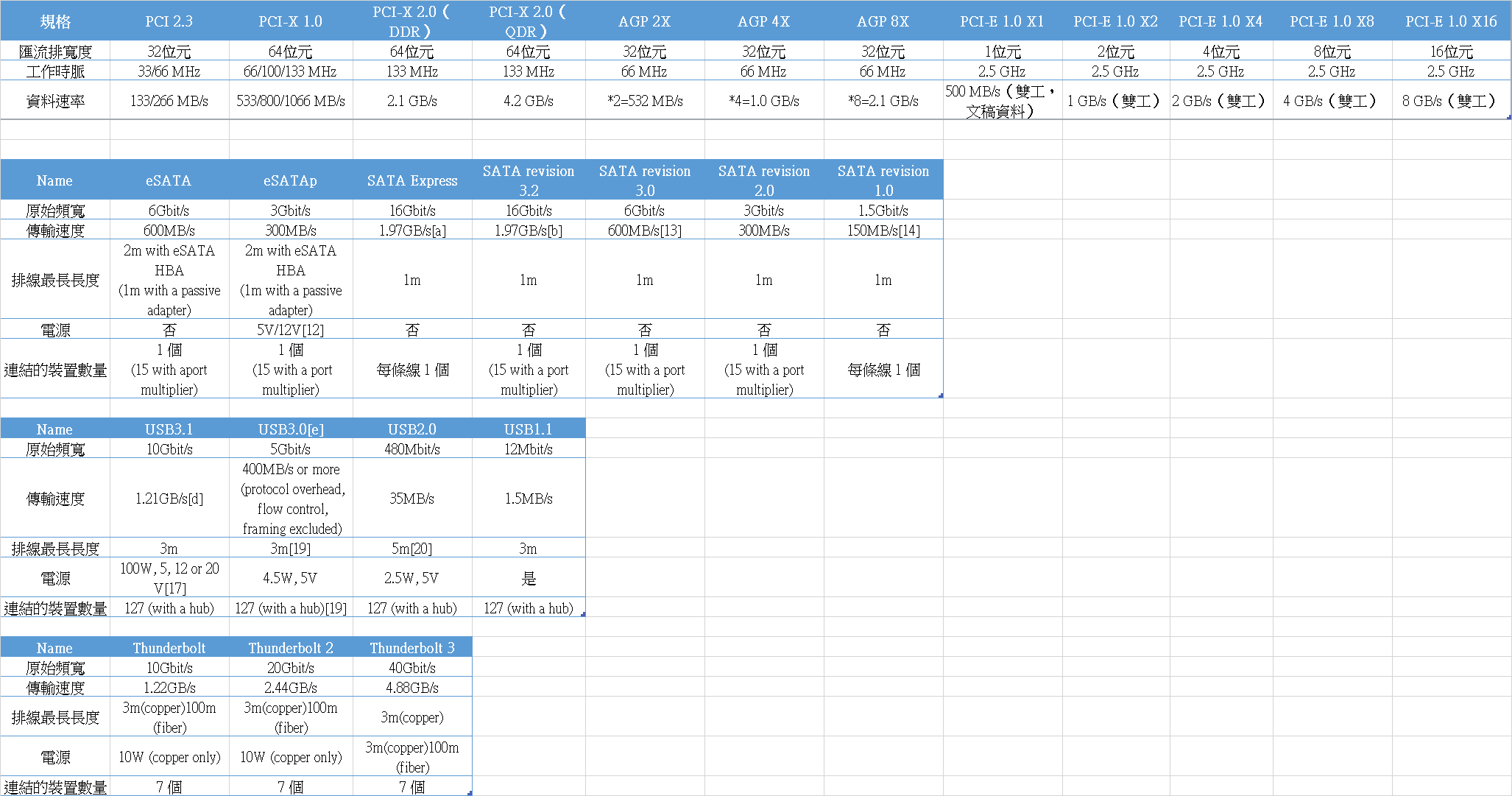Select the 1.97GB/s[a] cell
Viewport: 1512px width, 796px height.
tap(412, 230)
